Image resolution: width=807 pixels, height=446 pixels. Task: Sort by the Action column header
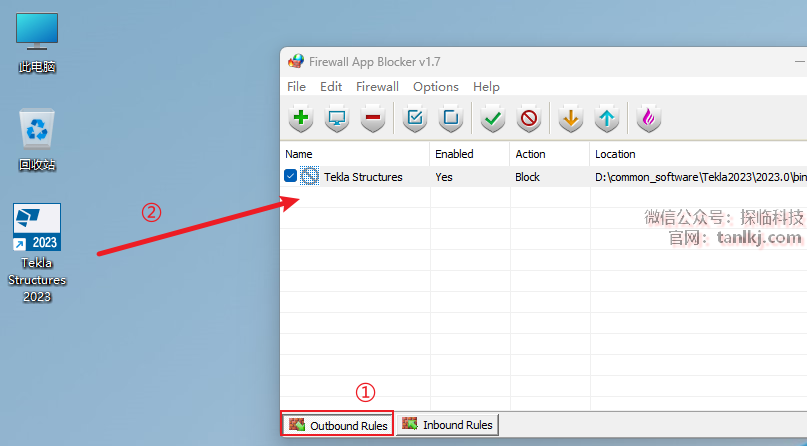(x=549, y=154)
